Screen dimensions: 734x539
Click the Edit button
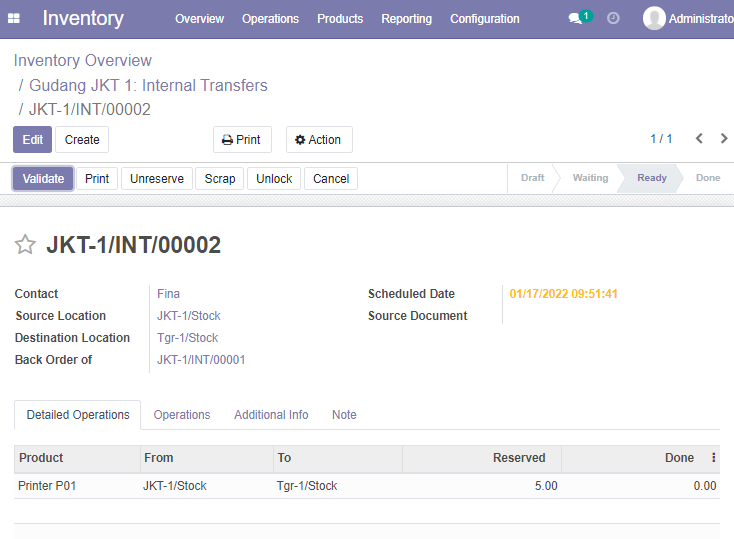click(32, 140)
